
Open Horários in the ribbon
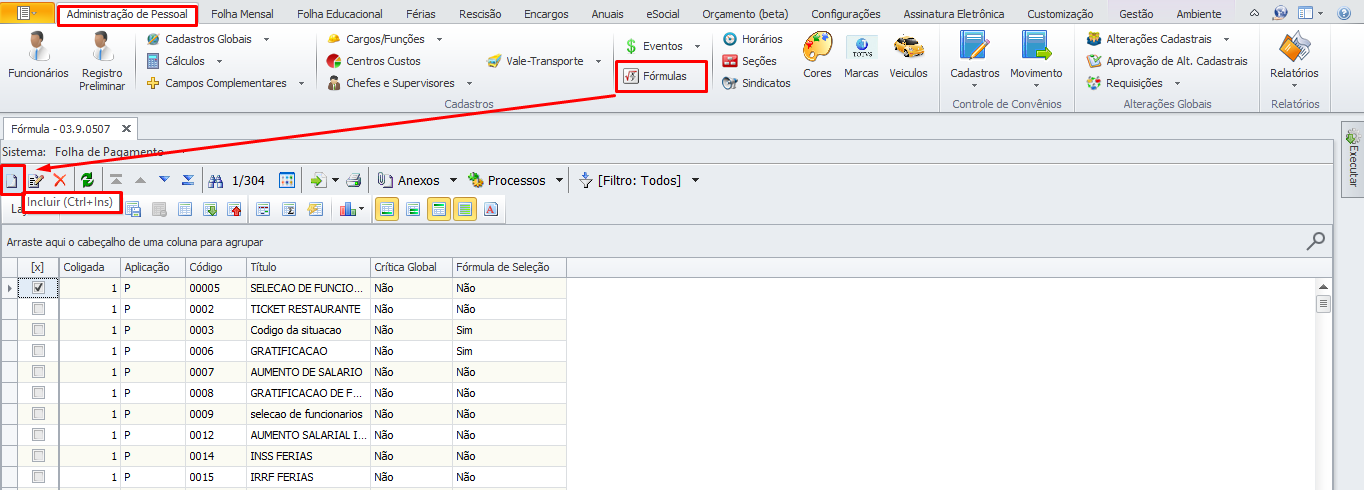tap(752, 39)
